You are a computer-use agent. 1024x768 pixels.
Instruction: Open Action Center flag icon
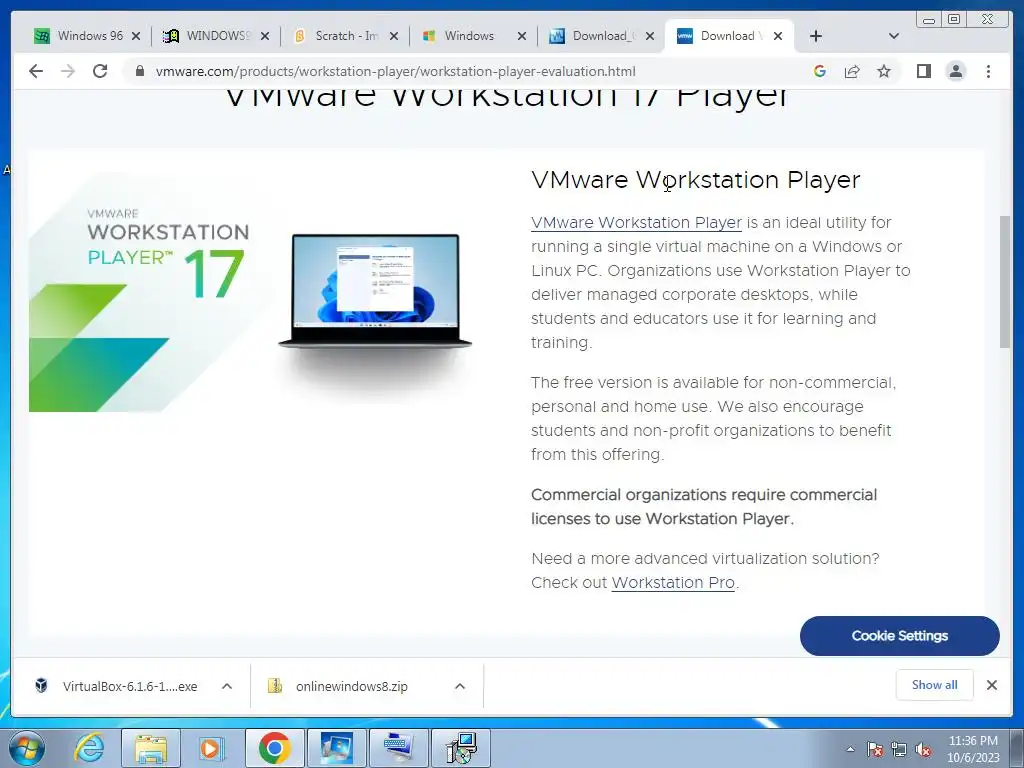[x=875, y=749]
